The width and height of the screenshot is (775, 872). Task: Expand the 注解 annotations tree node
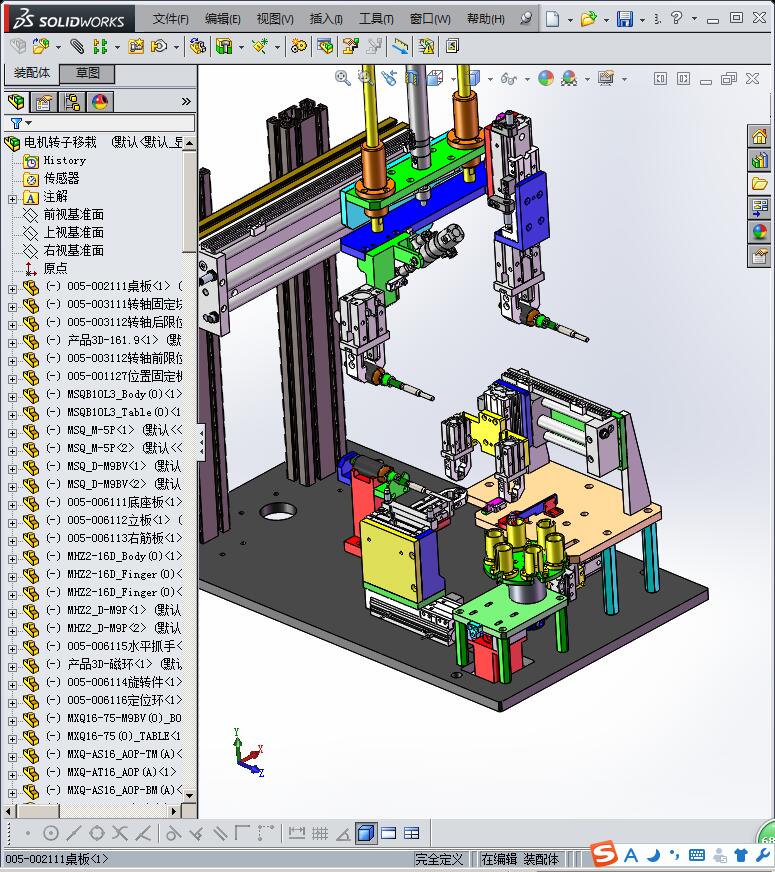[12, 199]
